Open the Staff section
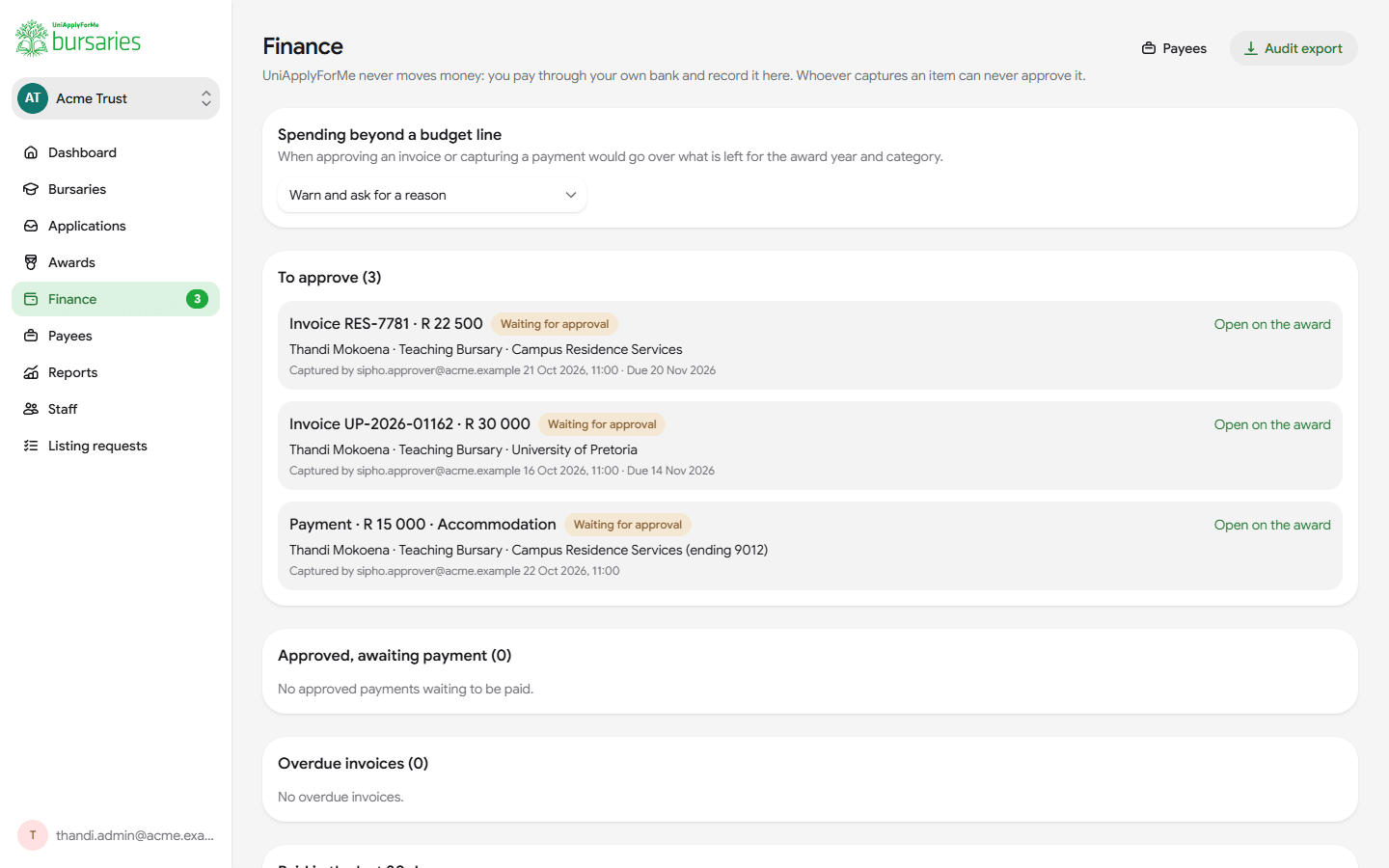The width and height of the screenshot is (1389, 868). pos(116,409)
